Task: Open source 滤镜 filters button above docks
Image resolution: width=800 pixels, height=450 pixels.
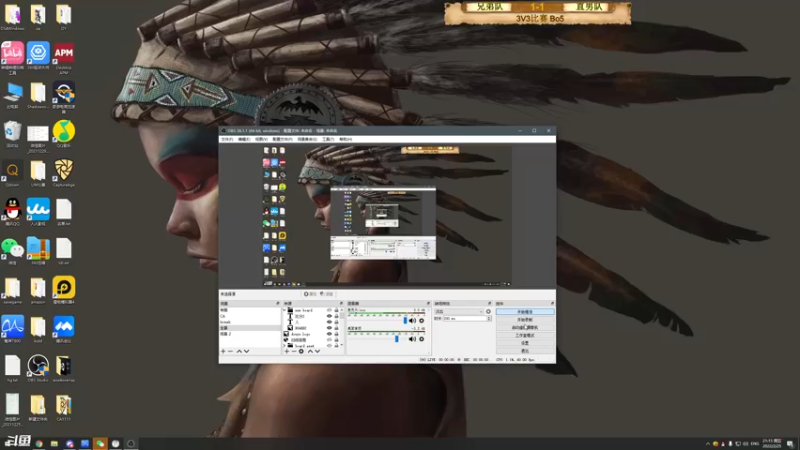Action: point(328,293)
